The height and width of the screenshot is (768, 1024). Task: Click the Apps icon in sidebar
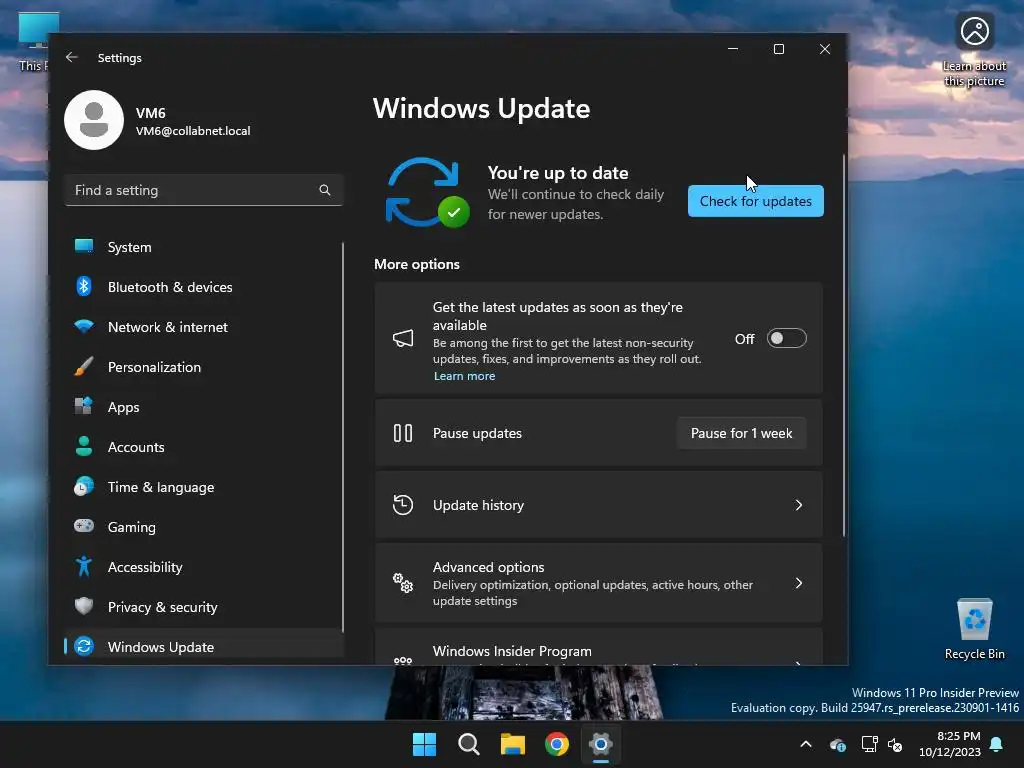click(84, 406)
